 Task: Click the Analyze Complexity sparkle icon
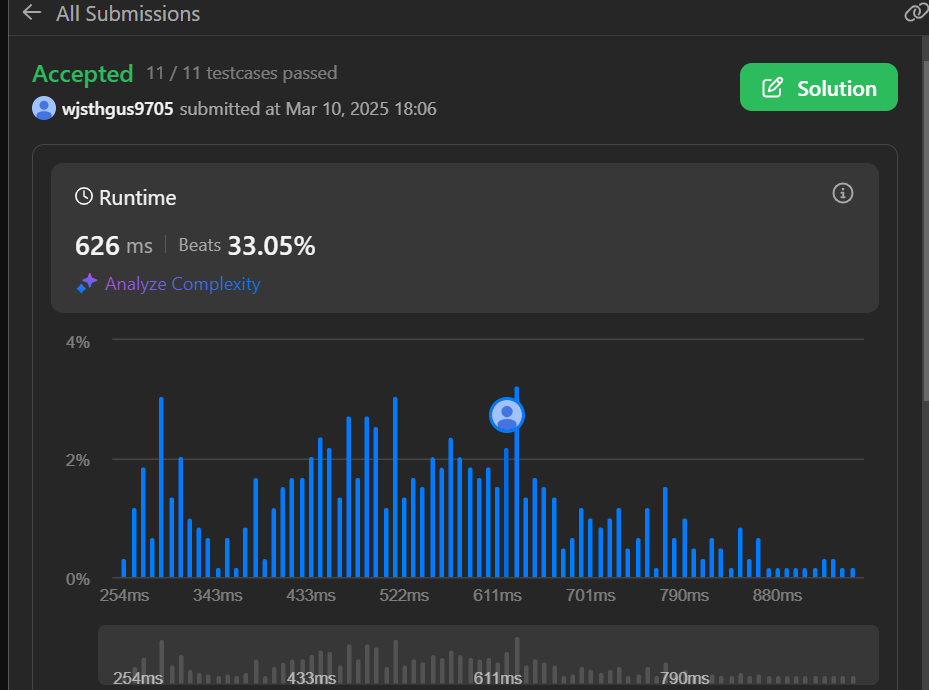pos(87,283)
